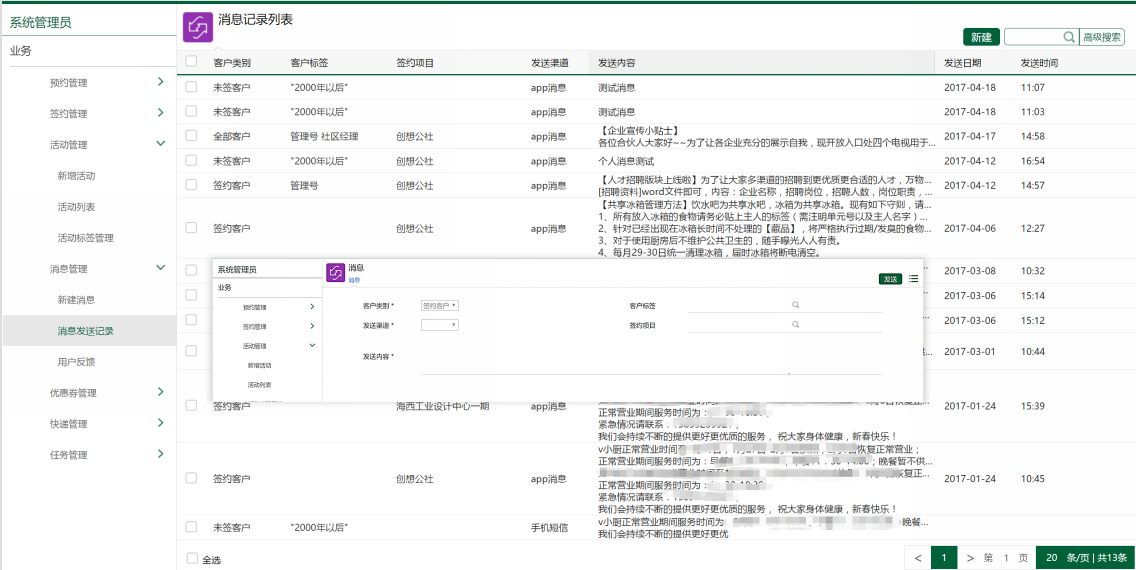Select the checkbox for the 11:07 测试消息 row

pyautogui.click(x=191, y=87)
